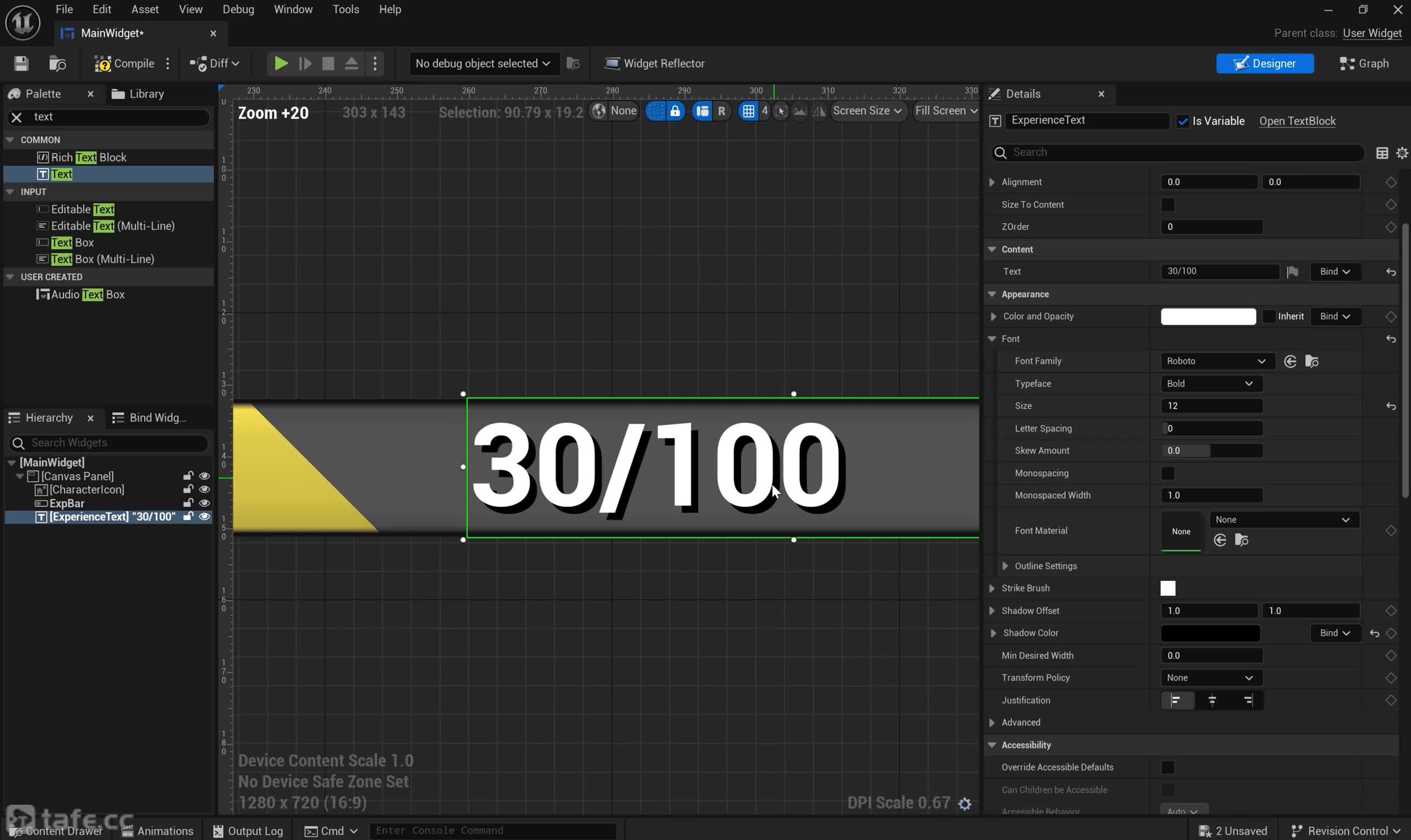Compile the widget blueprint
Image resolution: width=1411 pixels, height=840 pixels.
124,63
